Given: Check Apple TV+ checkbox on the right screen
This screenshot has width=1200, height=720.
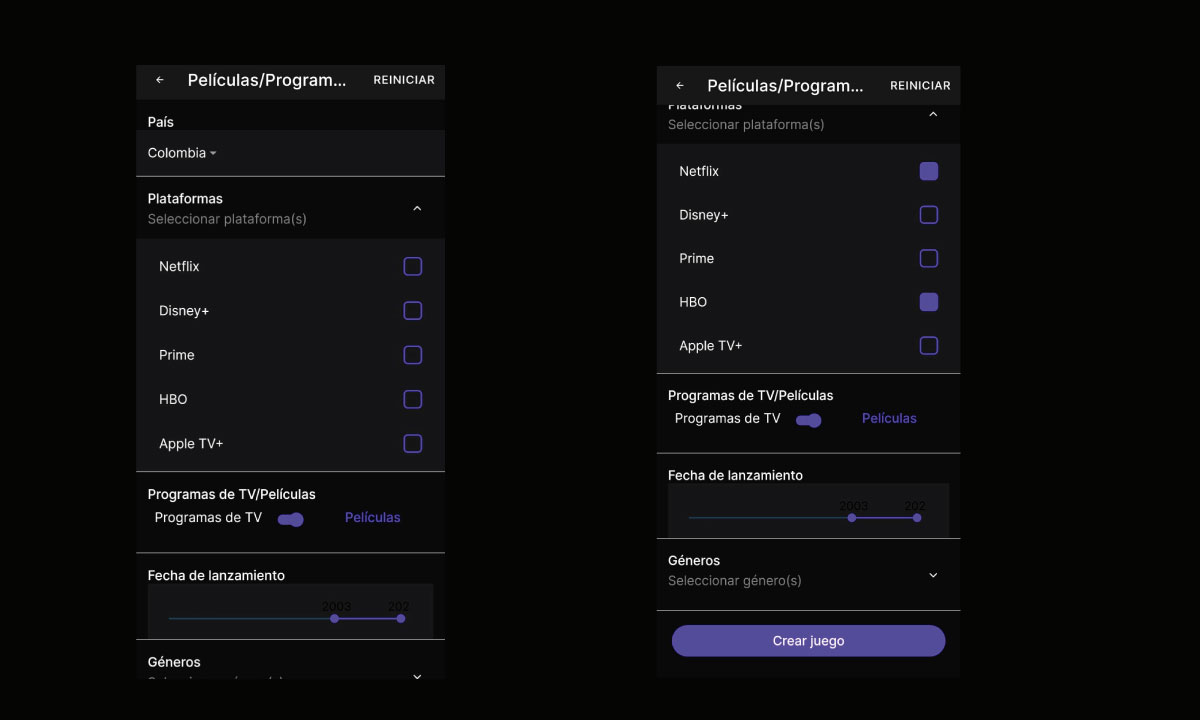Looking at the screenshot, I should coord(929,346).
